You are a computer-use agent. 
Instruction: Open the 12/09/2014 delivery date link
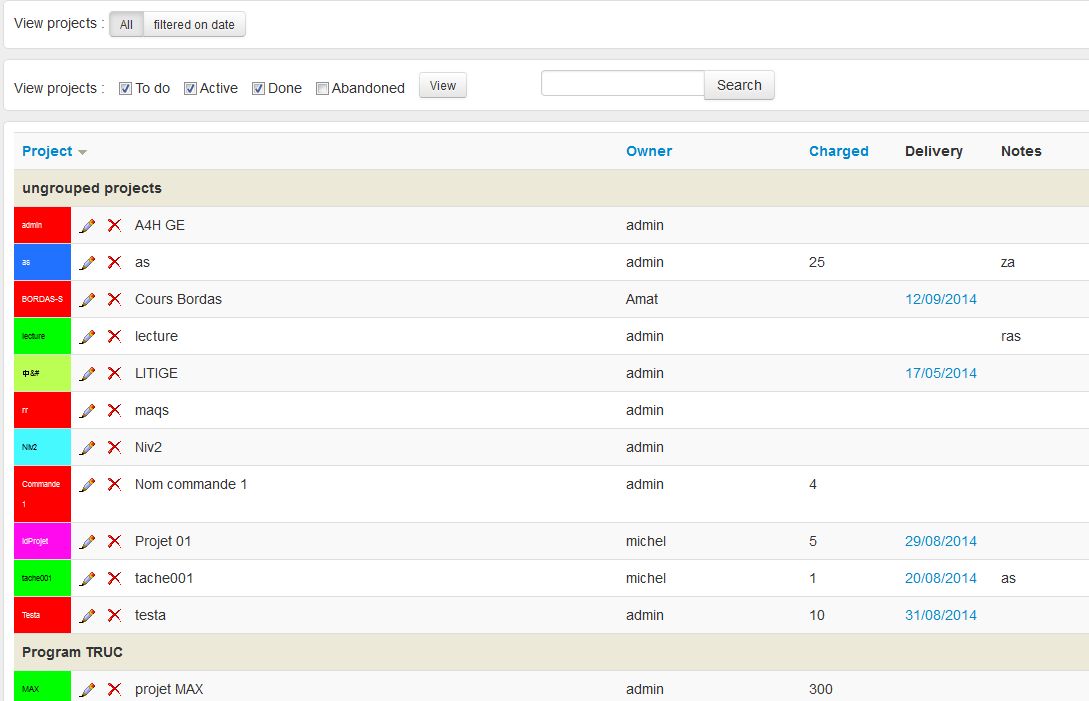(x=940, y=299)
